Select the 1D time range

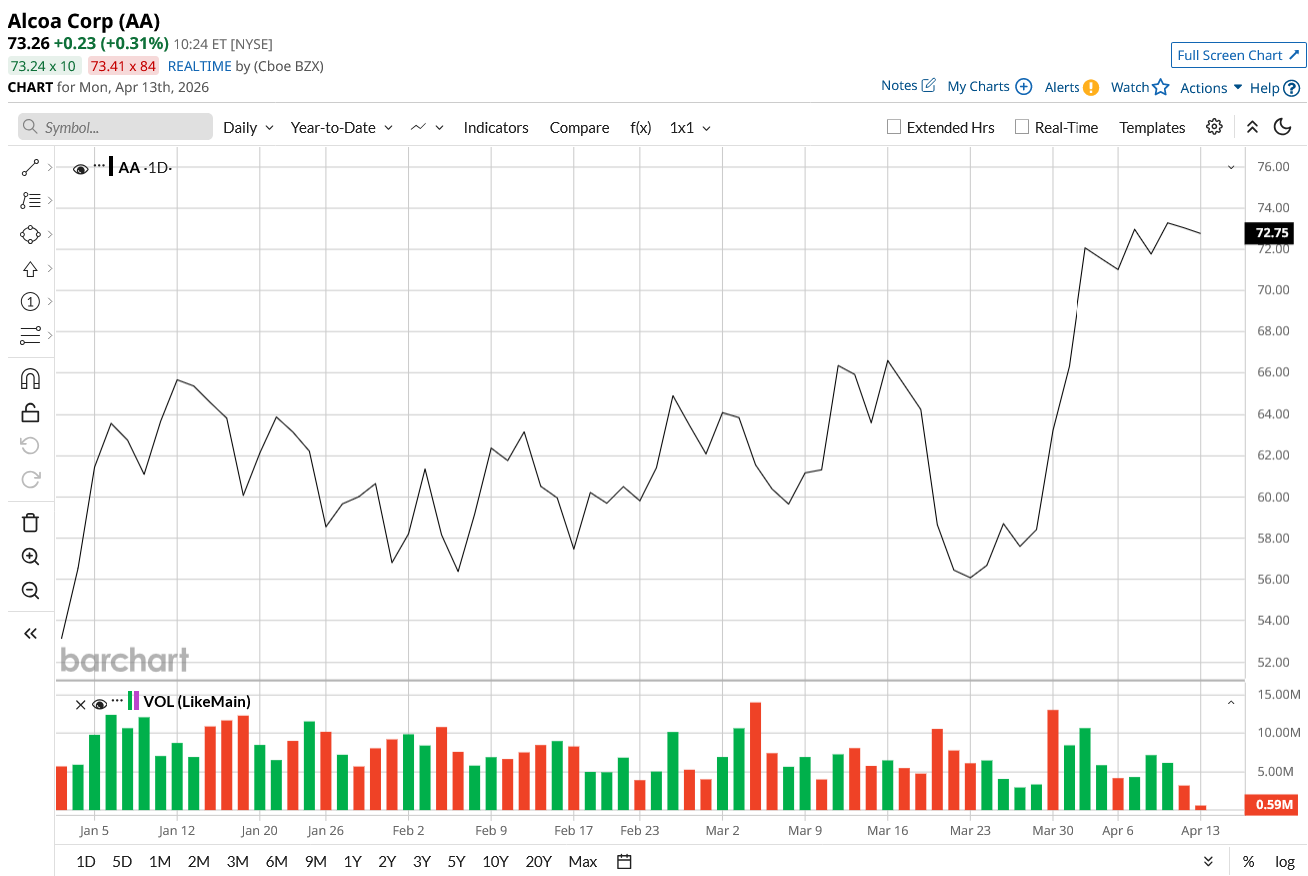pos(86,861)
